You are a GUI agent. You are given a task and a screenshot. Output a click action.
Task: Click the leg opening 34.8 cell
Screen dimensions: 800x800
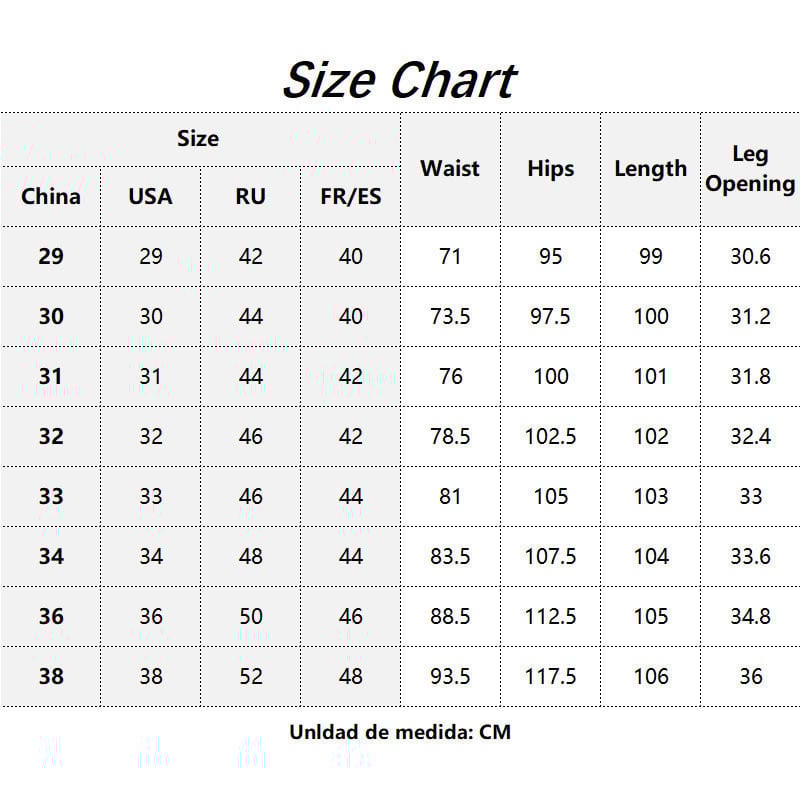[750, 616]
